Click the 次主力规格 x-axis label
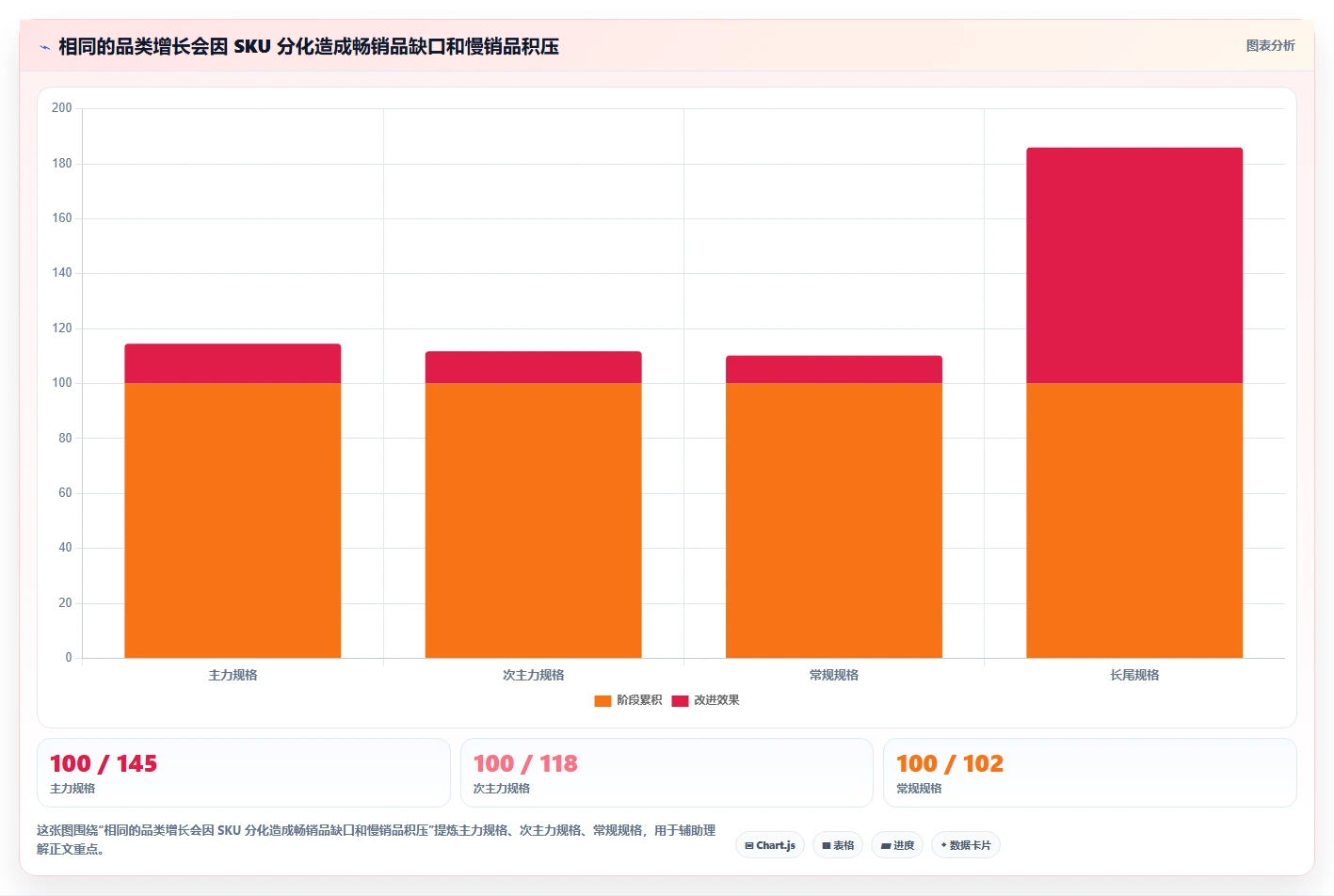 (533, 675)
